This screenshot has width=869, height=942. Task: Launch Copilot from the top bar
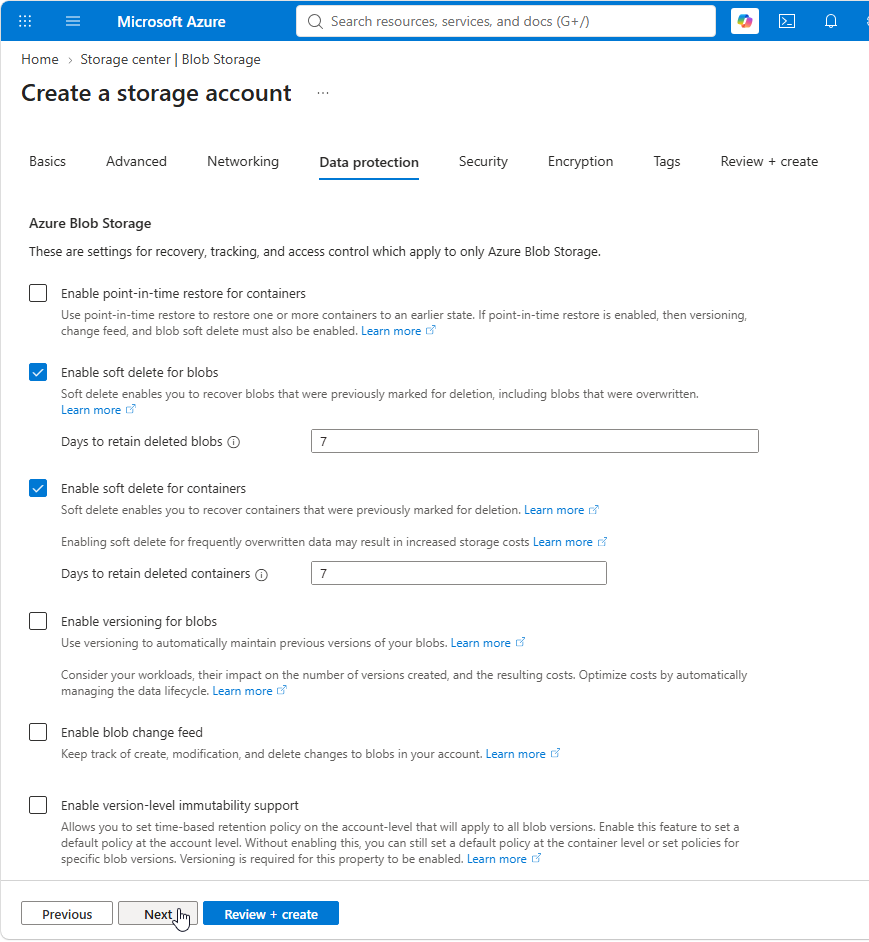tap(745, 22)
